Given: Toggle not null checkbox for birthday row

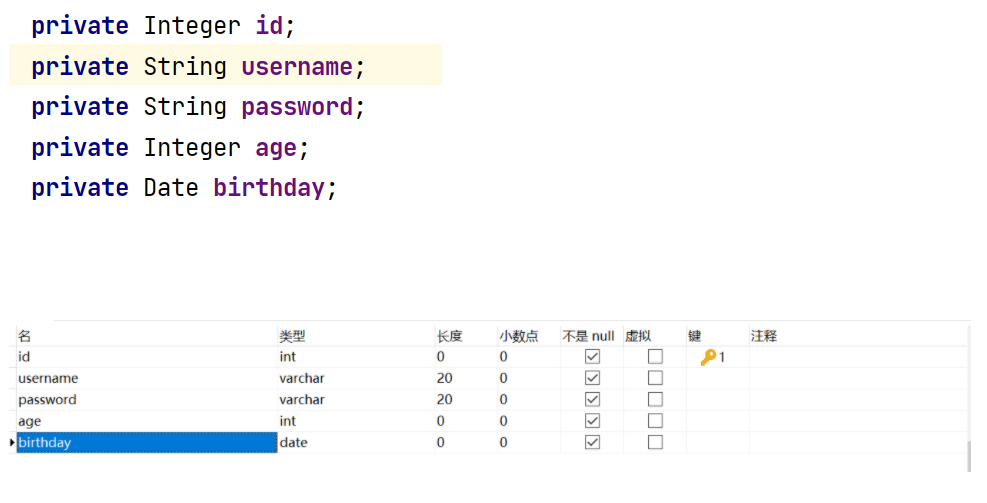Looking at the screenshot, I should 592,442.
